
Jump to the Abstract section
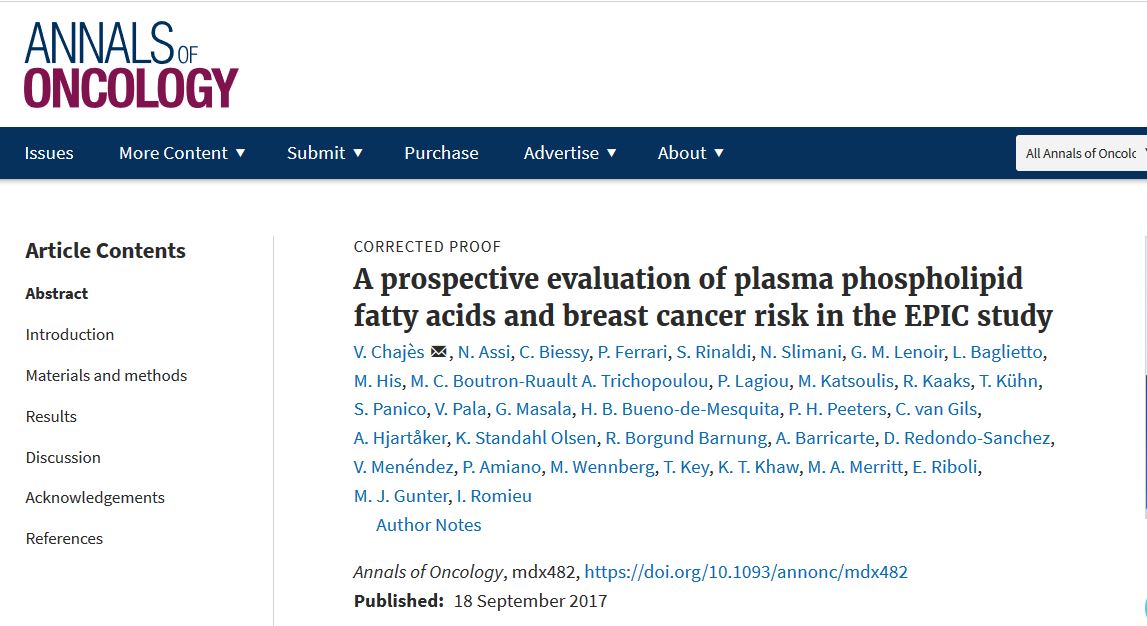pyautogui.click(x=57, y=294)
